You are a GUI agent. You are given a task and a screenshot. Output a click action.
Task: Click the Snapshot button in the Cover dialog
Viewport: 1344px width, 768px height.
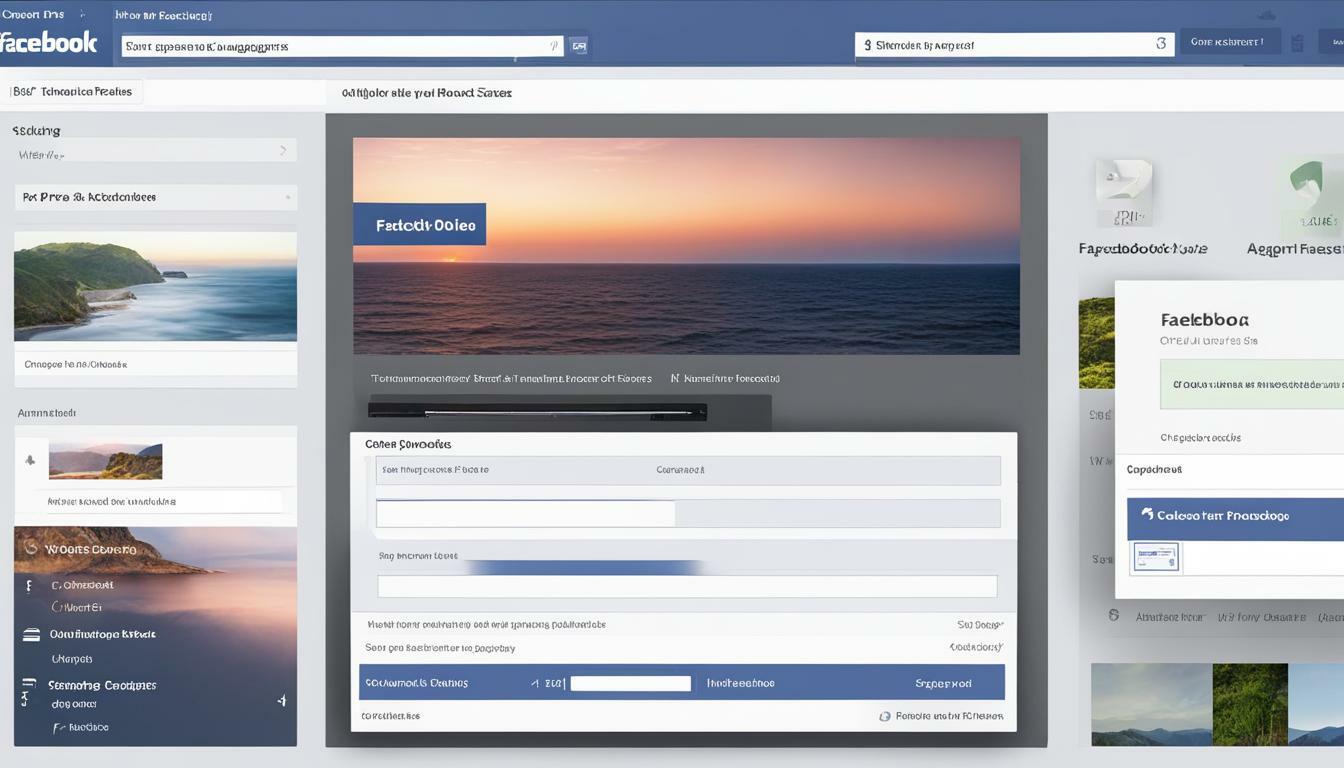[941, 682]
